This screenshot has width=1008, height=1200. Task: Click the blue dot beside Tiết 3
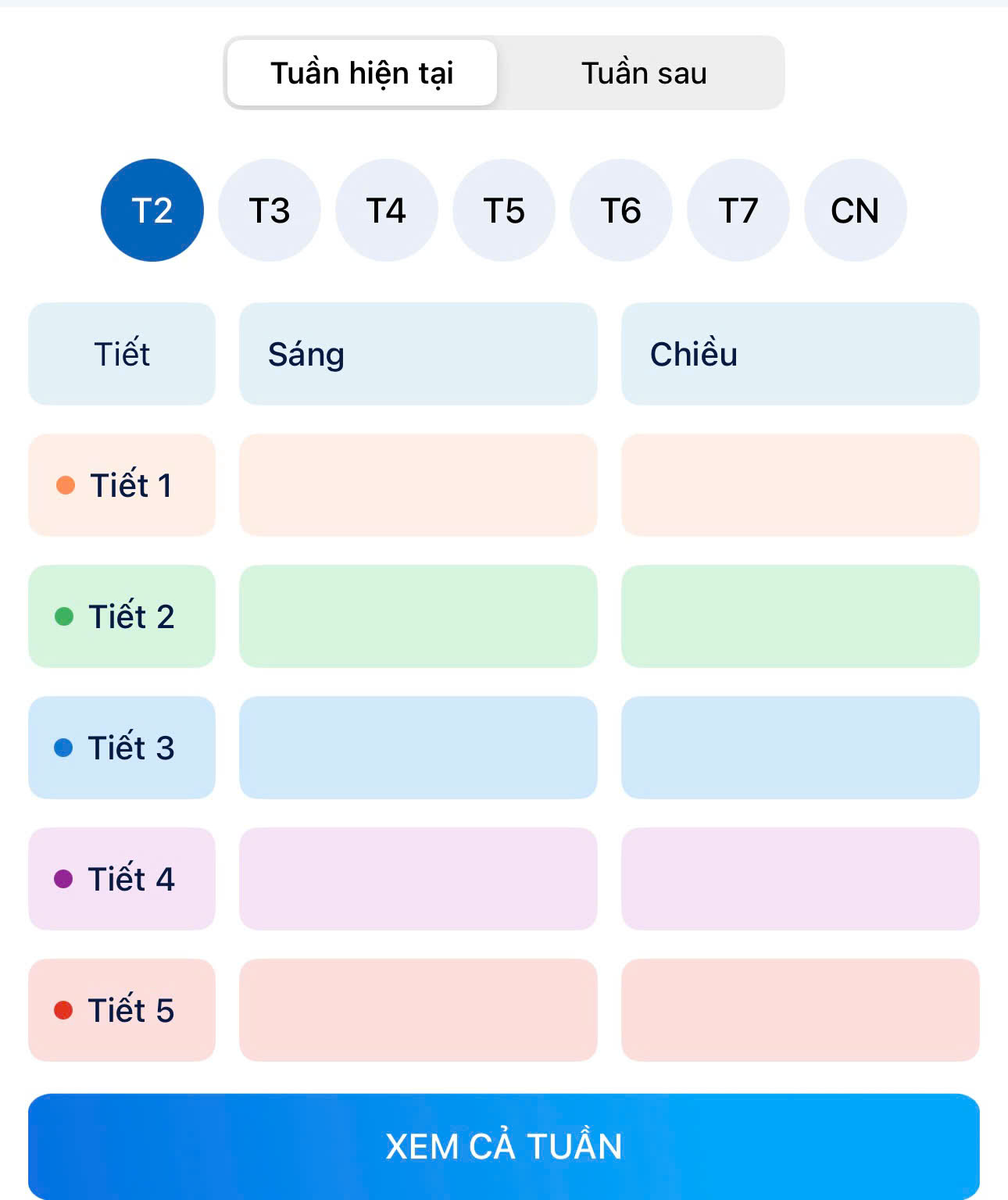(63, 748)
